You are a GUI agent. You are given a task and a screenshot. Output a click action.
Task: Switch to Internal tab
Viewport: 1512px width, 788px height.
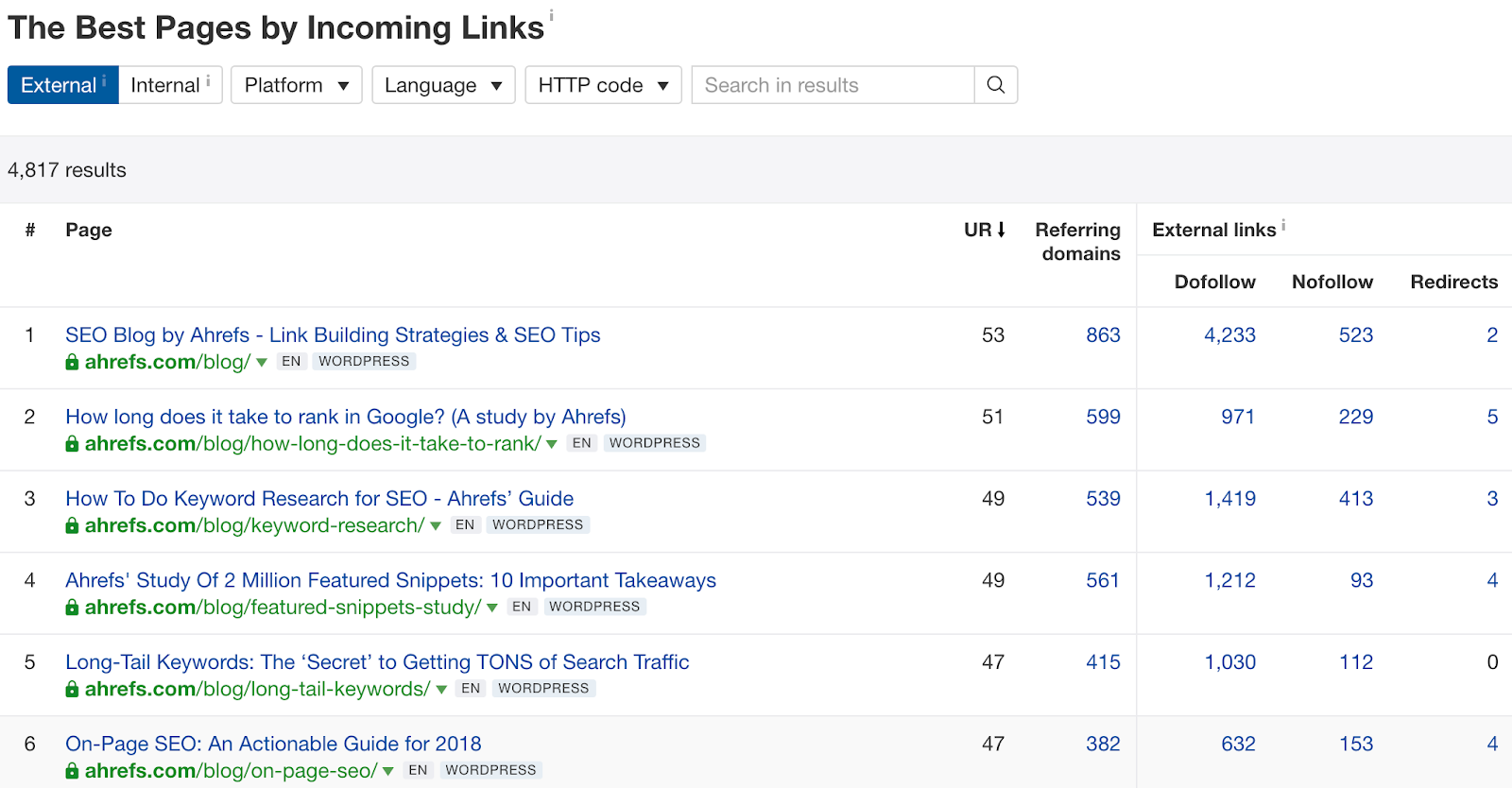point(170,85)
